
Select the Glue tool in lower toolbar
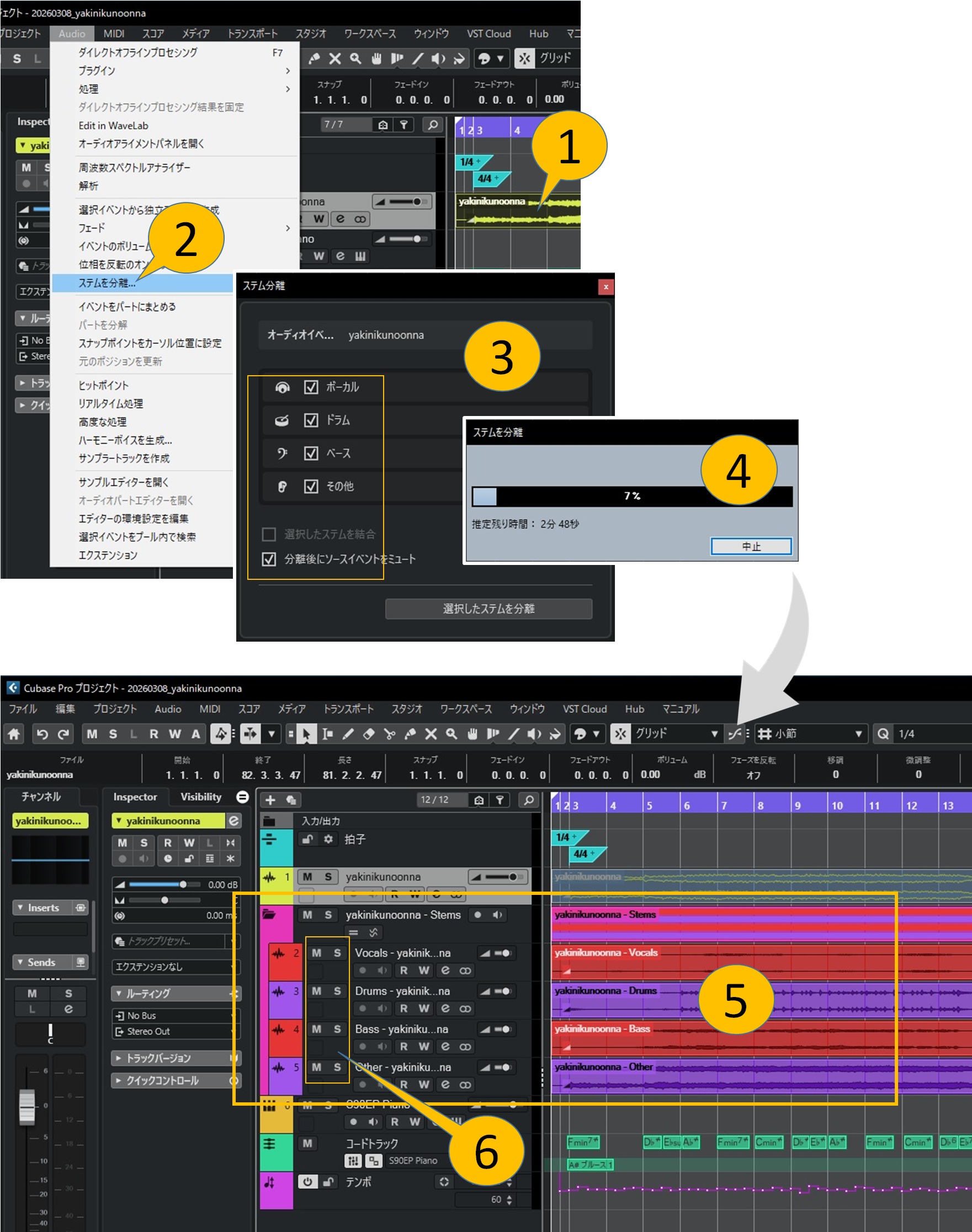point(410,734)
